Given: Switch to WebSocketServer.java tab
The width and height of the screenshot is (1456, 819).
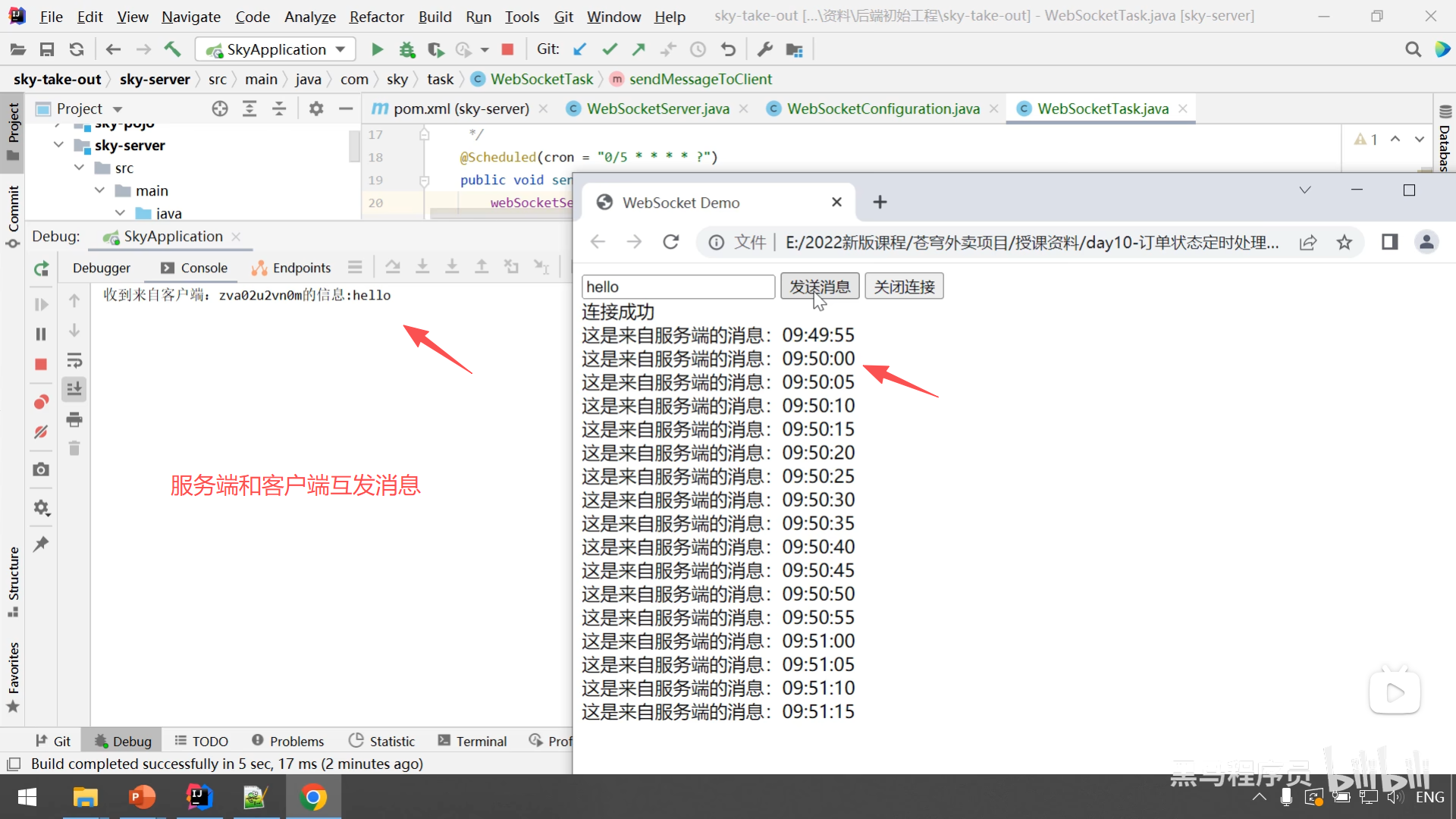Looking at the screenshot, I should click(x=657, y=109).
